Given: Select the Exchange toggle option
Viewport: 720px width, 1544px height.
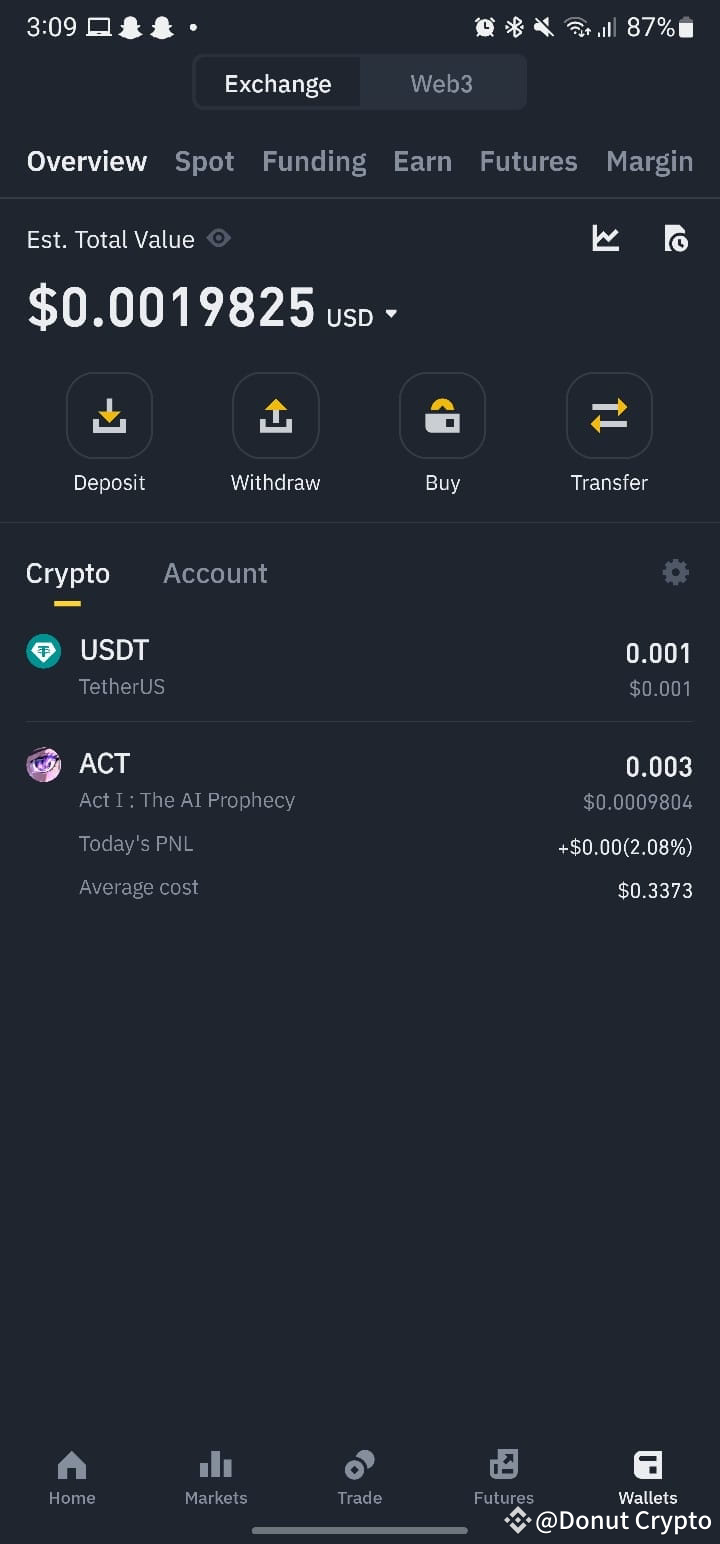Looking at the screenshot, I should coord(278,84).
